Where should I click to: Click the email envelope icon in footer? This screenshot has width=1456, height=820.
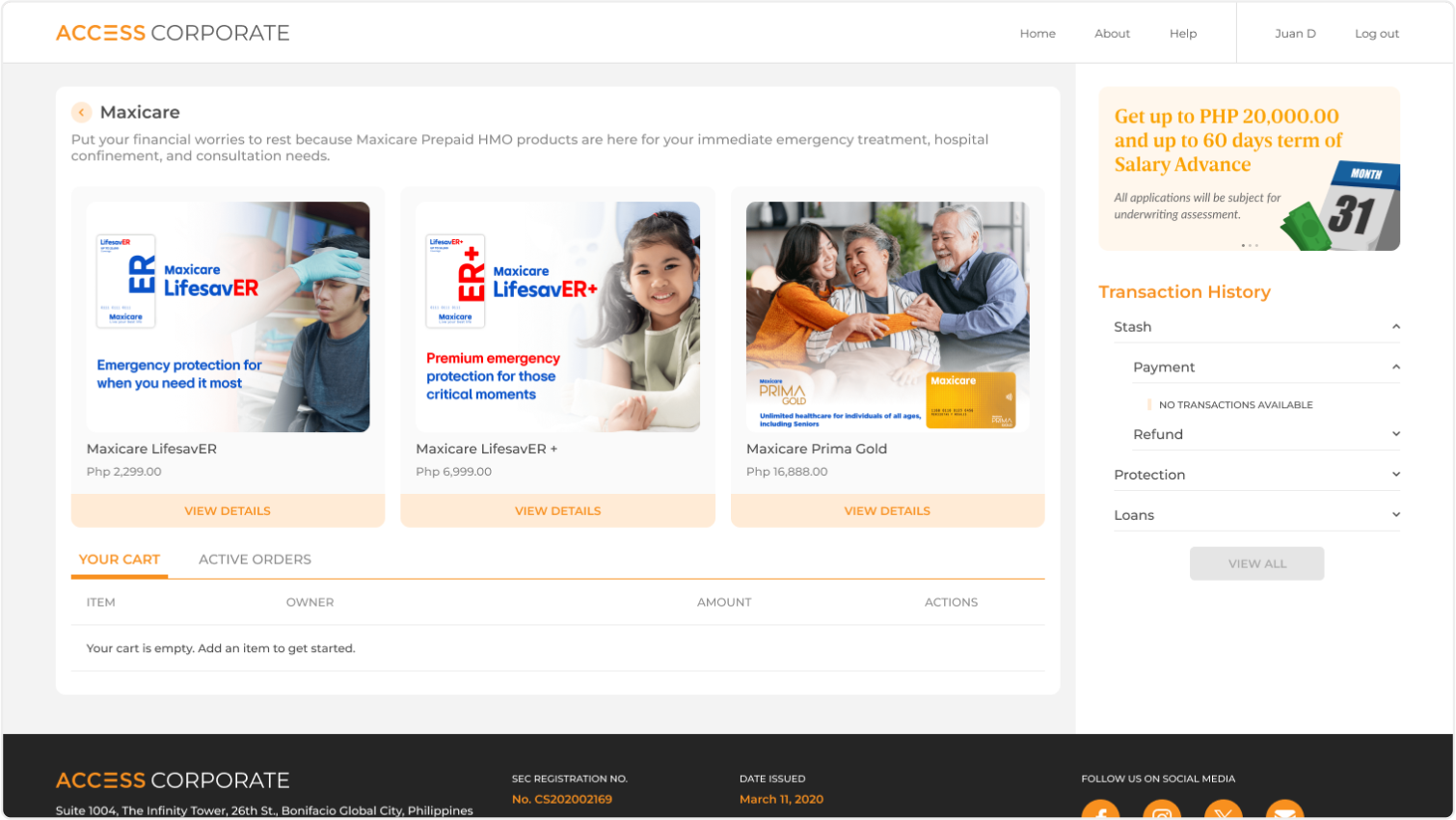pyautogui.click(x=1284, y=810)
